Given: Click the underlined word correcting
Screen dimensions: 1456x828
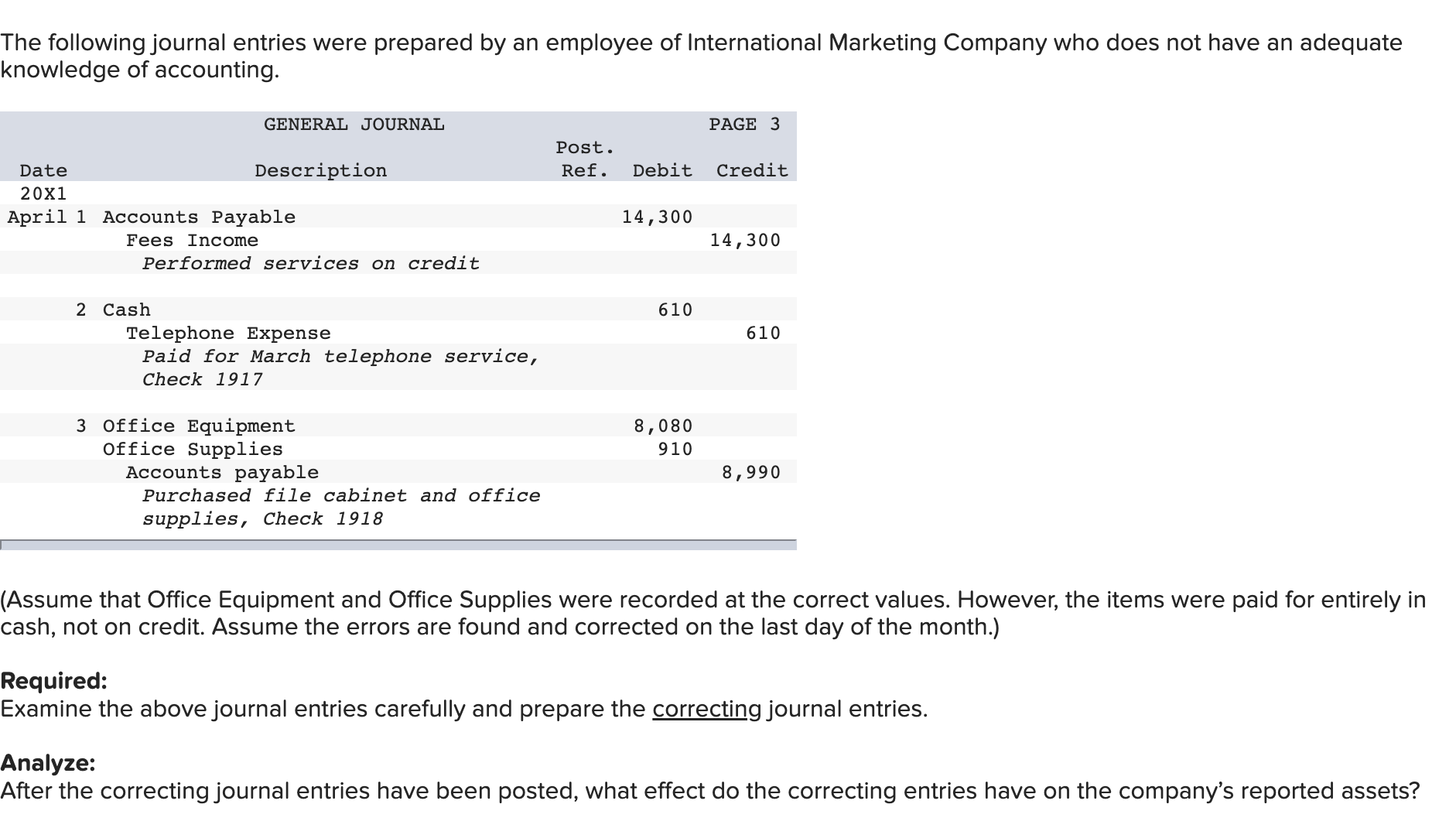Looking at the screenshot, I should 707,709.
